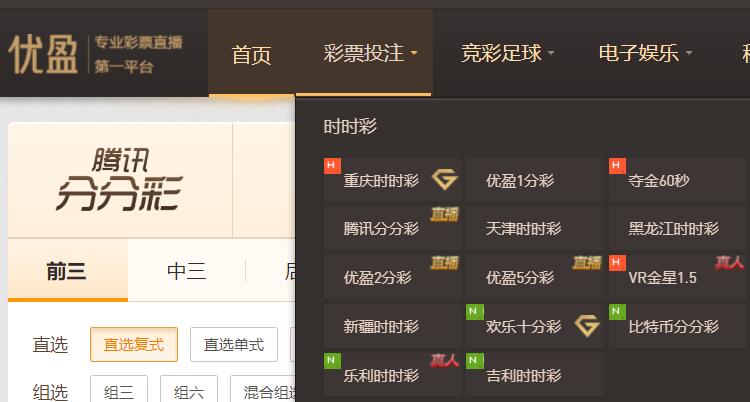The height and width of the screenshot is (402, 750).
Task: Select the 直选单式 play option
Action: pos(234,345)
